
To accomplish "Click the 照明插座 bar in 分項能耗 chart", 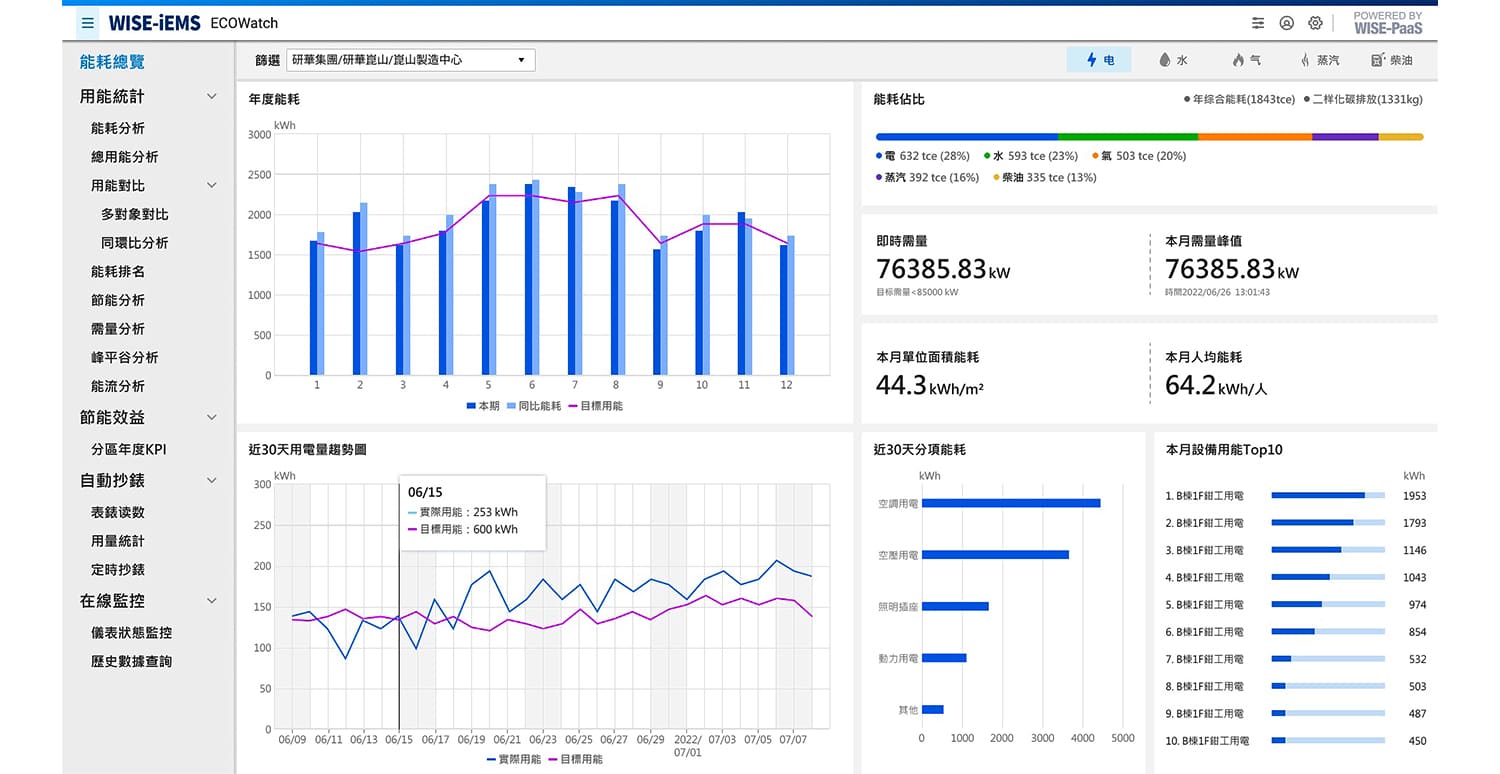I will (x=955, y=606).
